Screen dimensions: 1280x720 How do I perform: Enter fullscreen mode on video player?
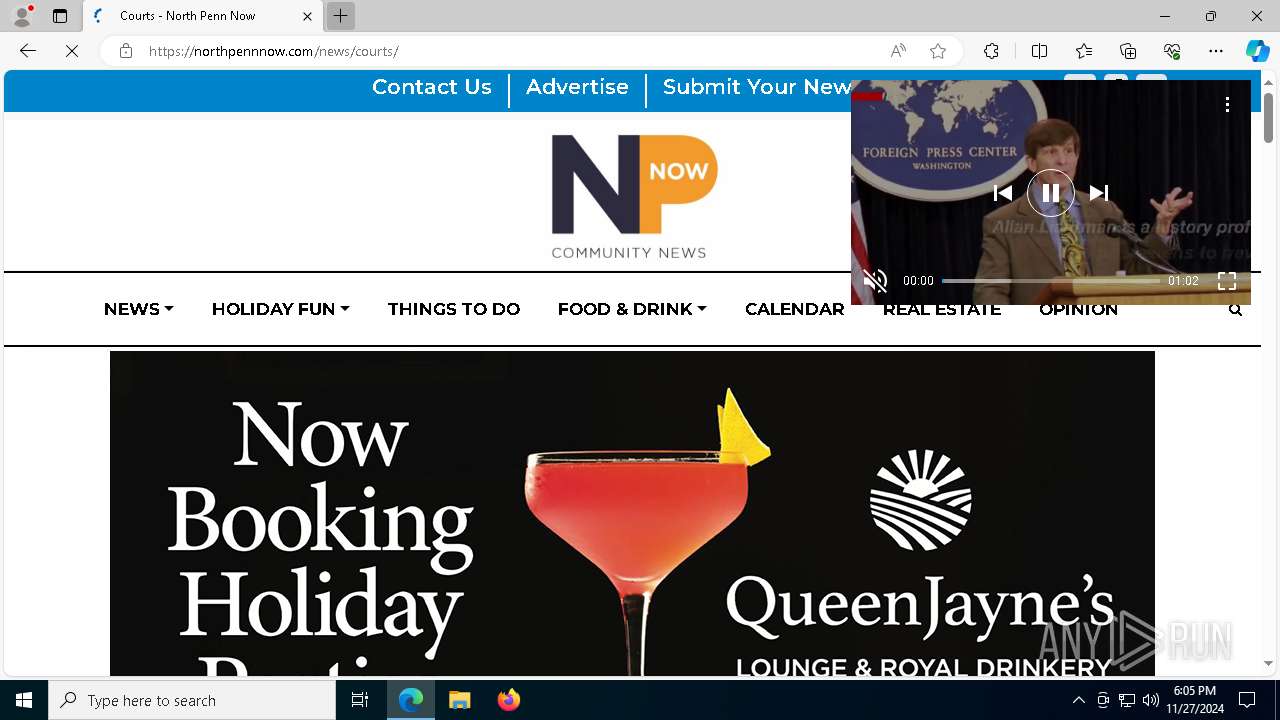[1227, 281]
